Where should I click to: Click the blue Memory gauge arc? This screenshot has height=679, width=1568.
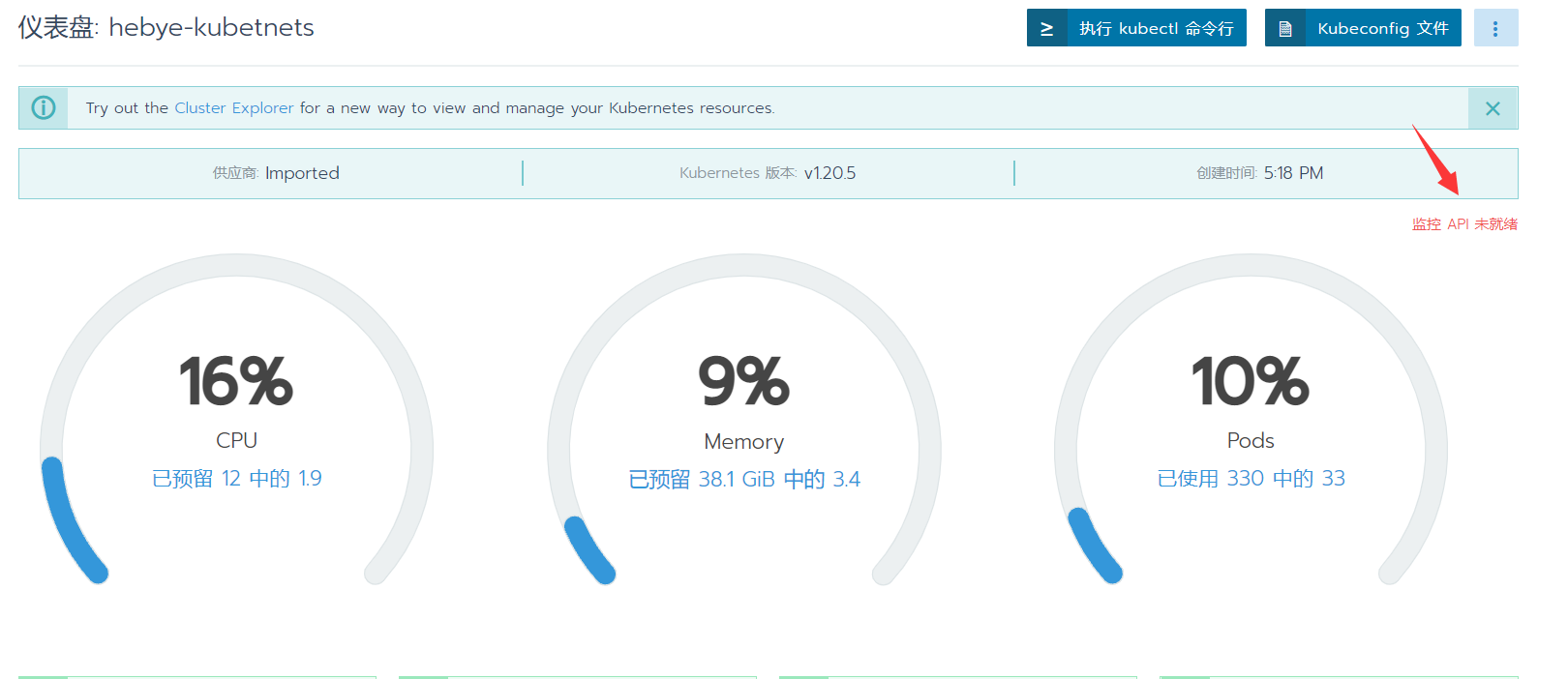pyautogui.click(x=588, y=550)
